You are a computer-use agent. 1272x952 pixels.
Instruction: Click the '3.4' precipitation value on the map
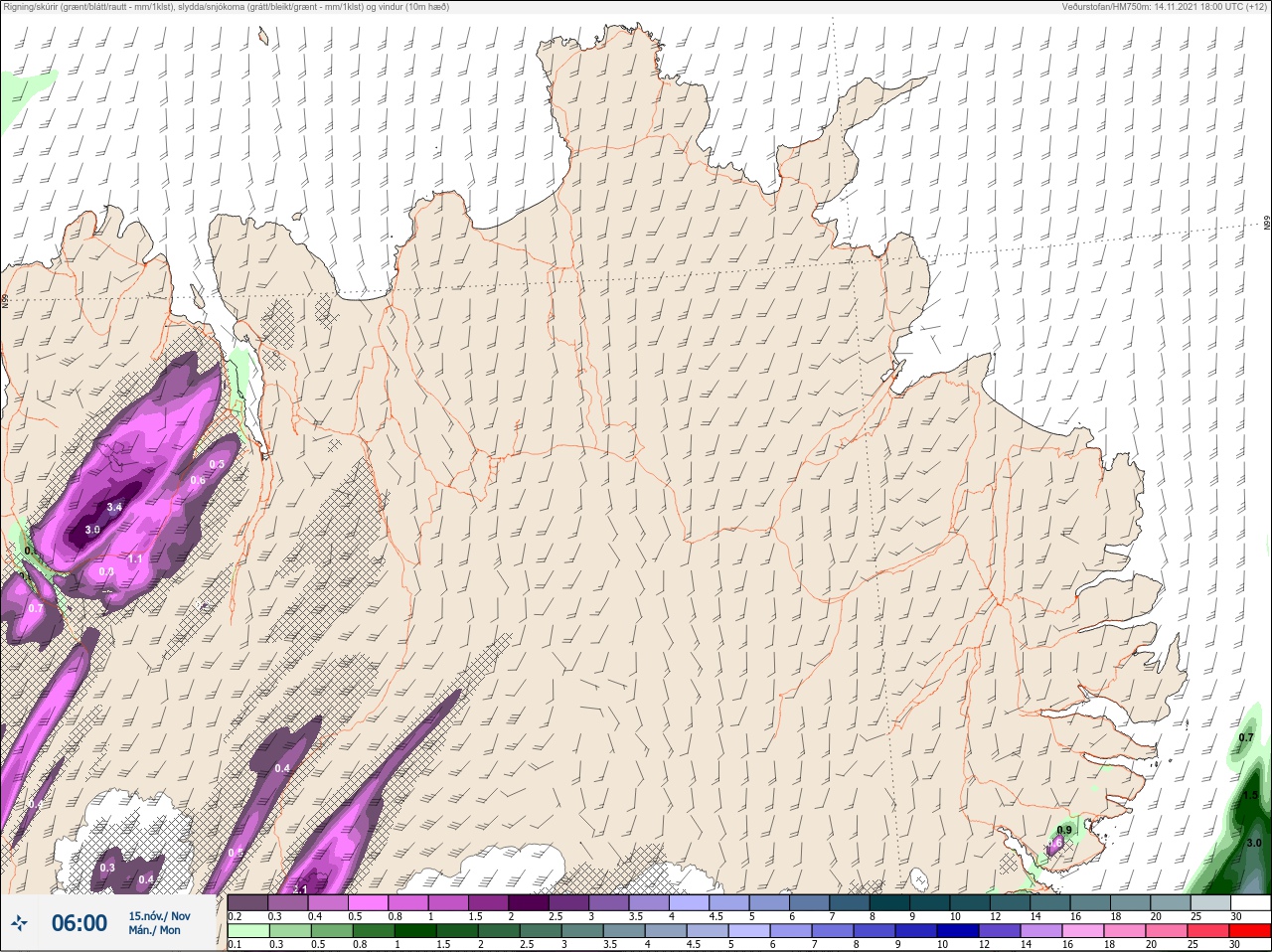click(x=114, y=508)
